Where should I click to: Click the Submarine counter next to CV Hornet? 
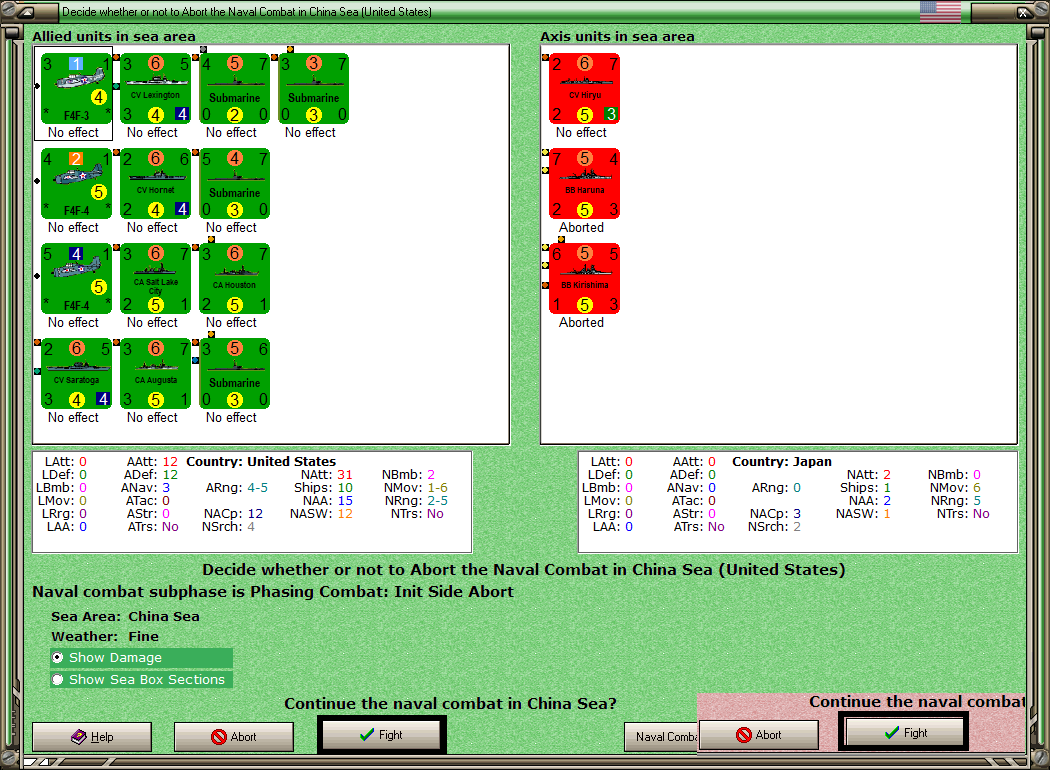click(234, 183)
